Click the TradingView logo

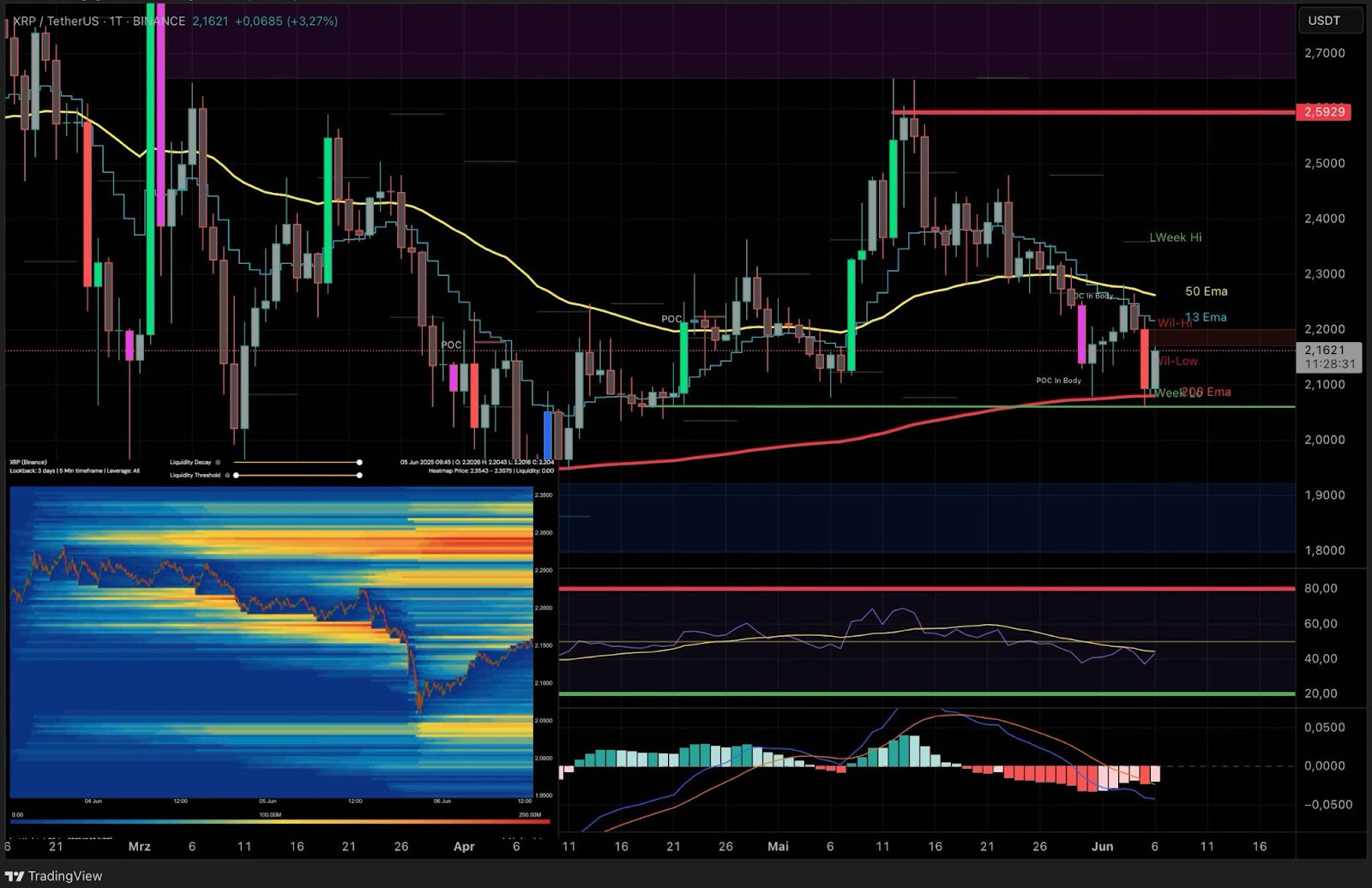tap(54, 876)
